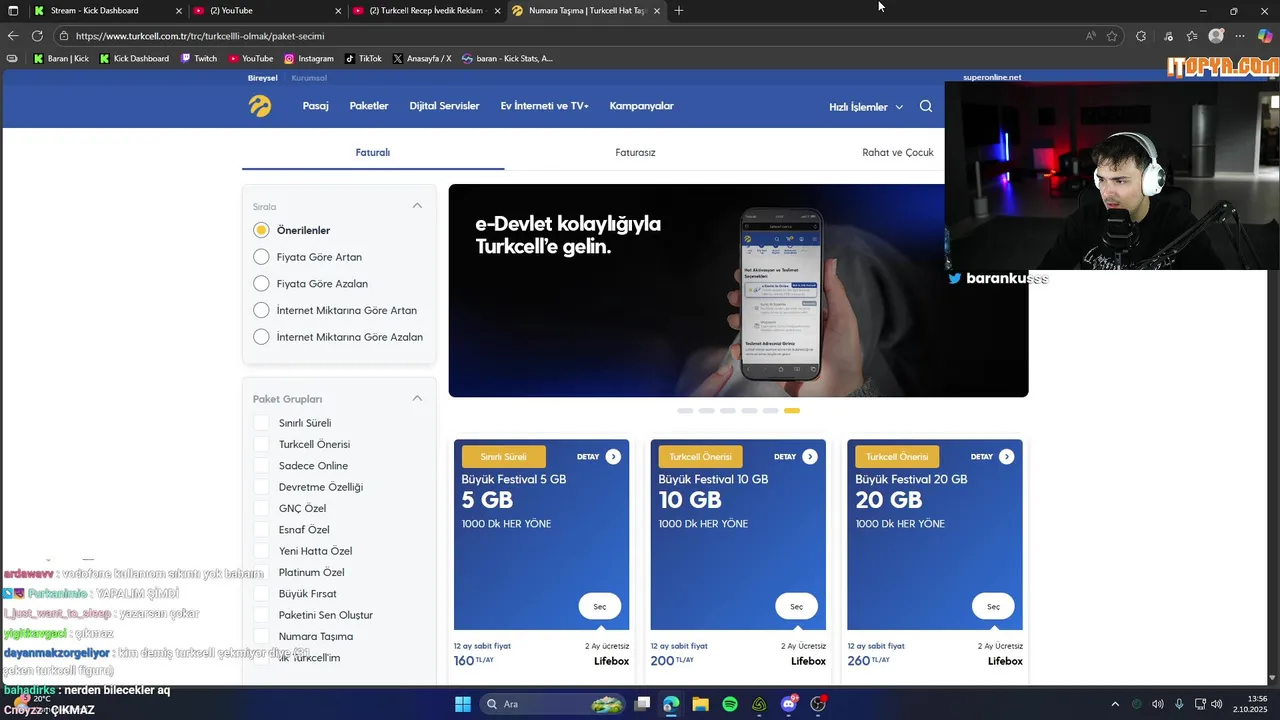The width and height of the screenshot is (1280, 720).
Task: Collapse the Paket Grupları section
Action: coord(417,398)
